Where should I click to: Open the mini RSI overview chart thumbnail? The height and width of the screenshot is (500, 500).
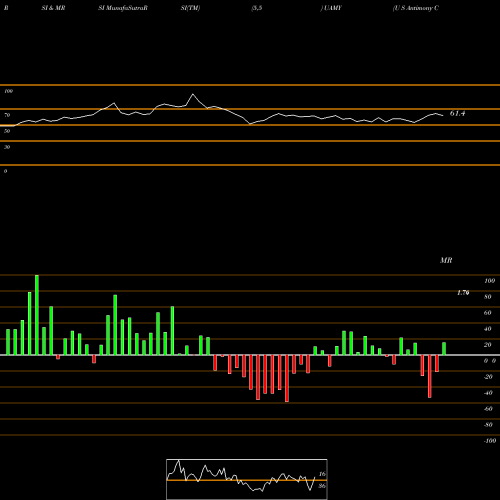[247, 479]
